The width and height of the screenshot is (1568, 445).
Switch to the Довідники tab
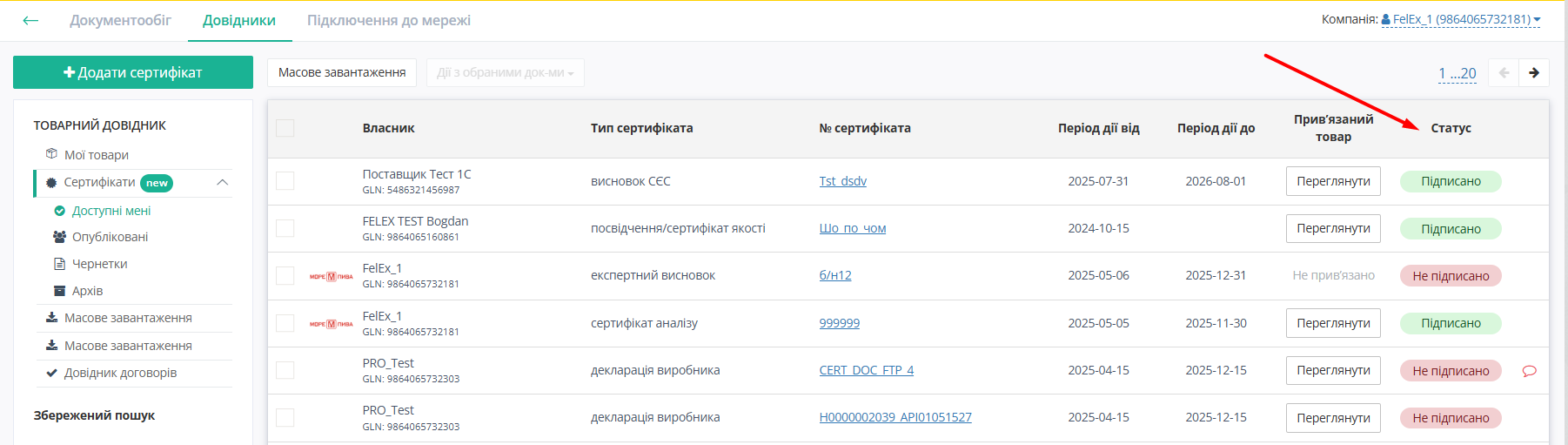tap(239, 20)
